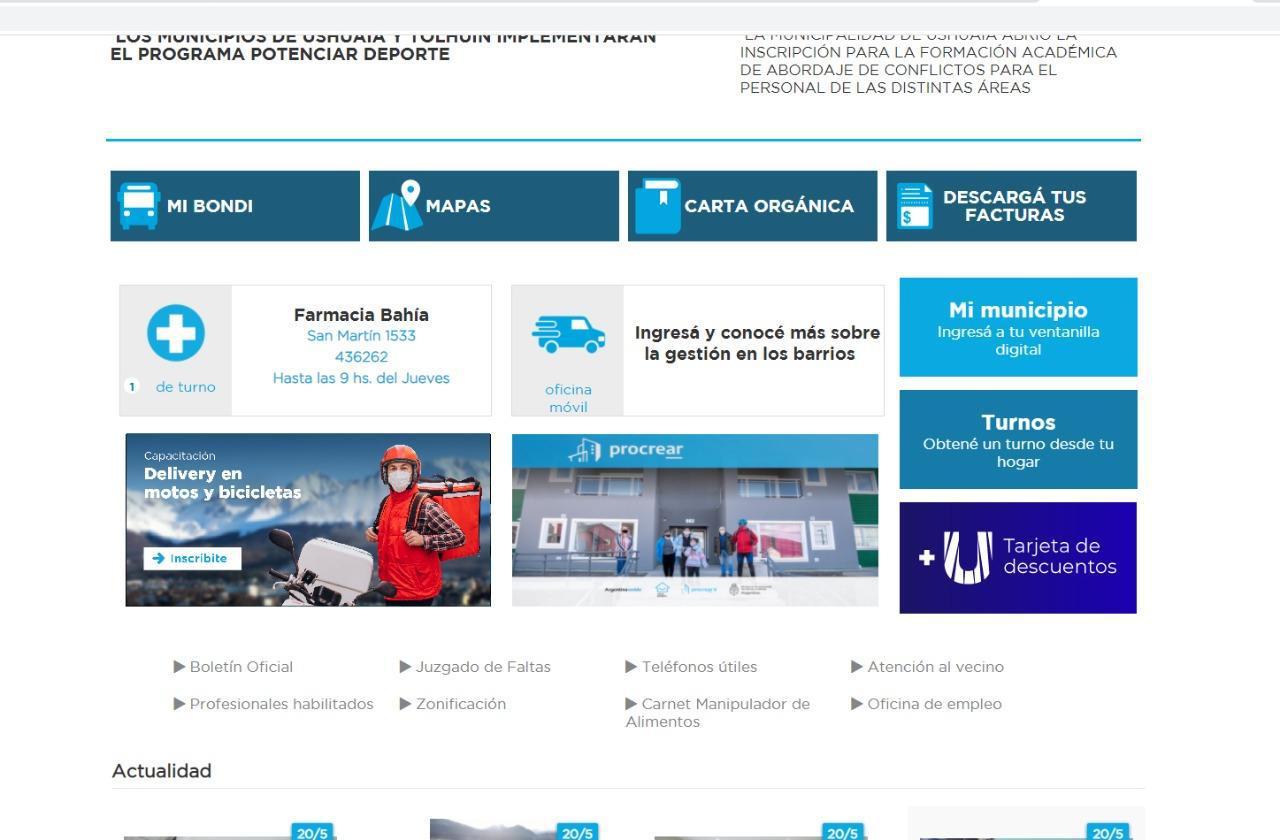Click the oficina móvil van icon
This screenshot has height=840, width=1280.
point(568,335)
